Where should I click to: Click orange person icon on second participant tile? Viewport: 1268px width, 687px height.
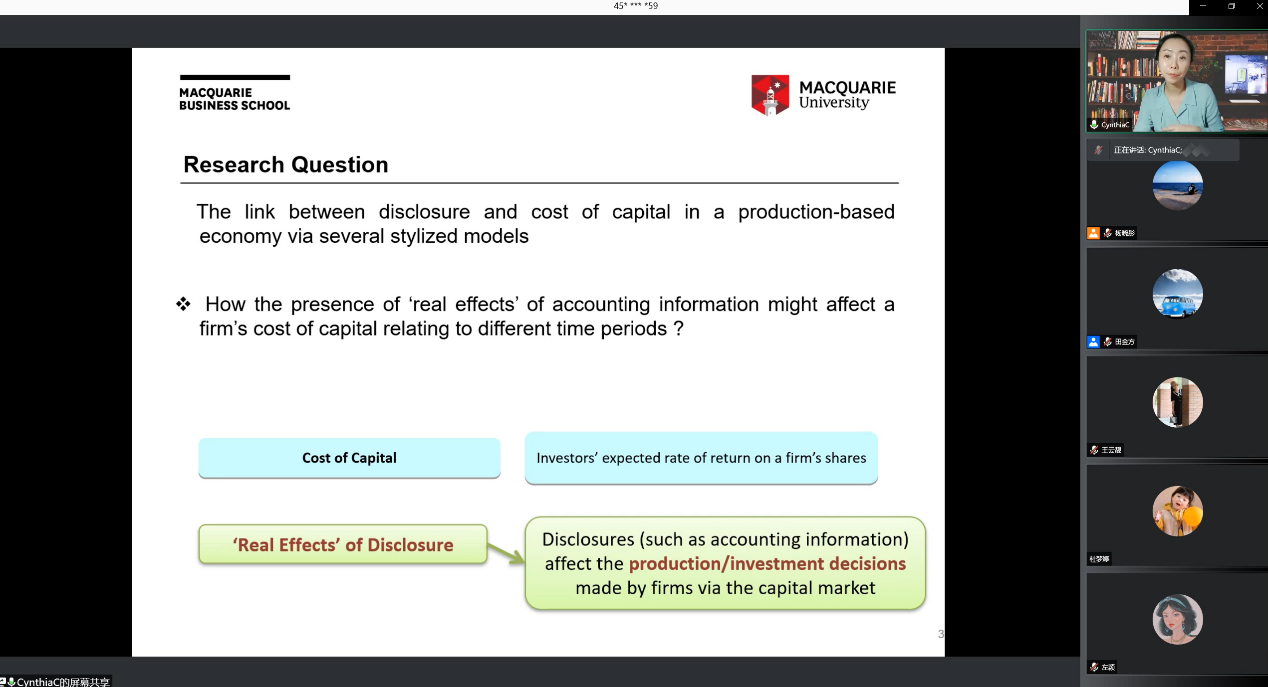click(x=1093, y=233)
